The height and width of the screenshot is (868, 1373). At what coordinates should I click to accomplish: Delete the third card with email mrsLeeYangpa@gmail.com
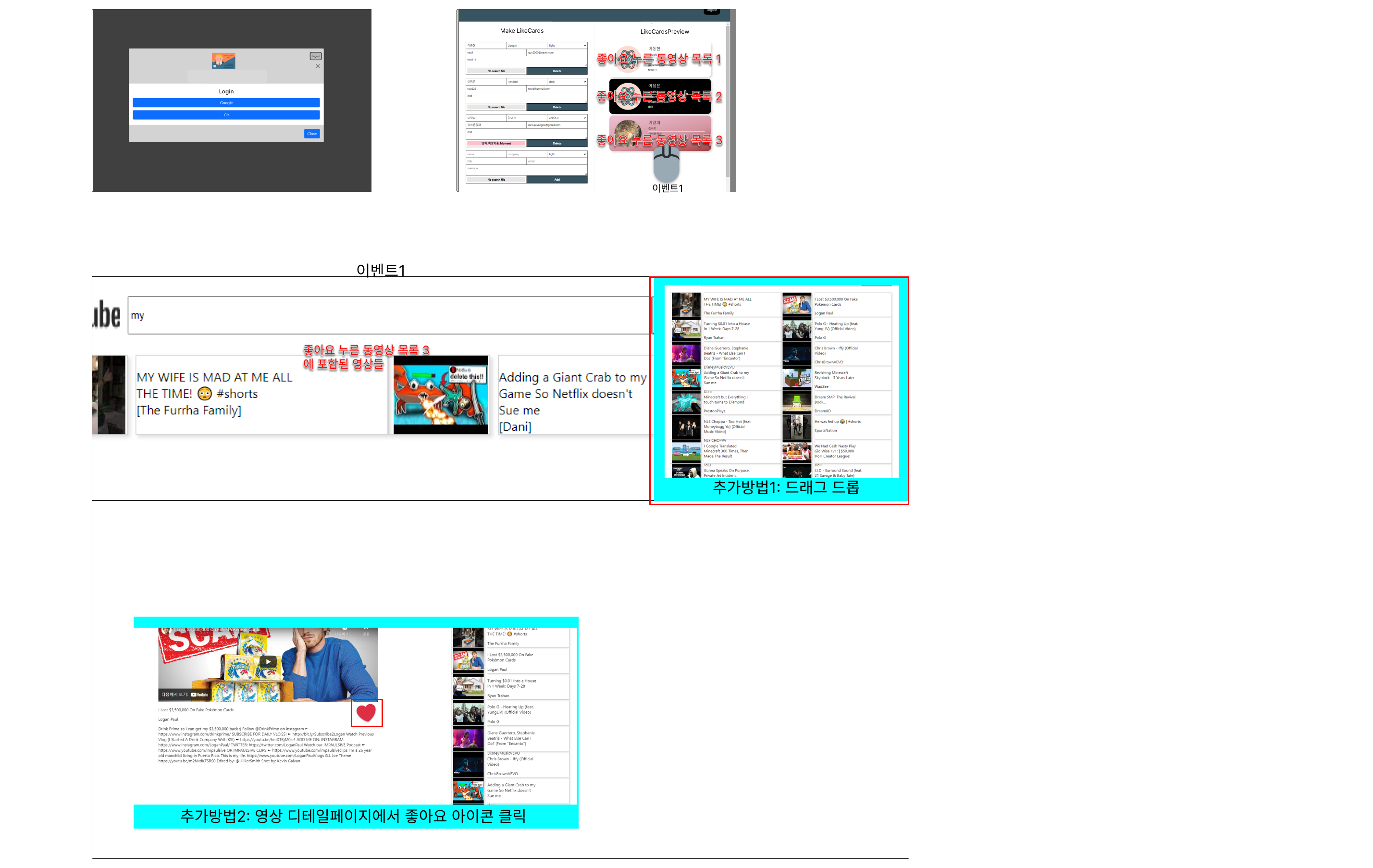coord(557,143)
